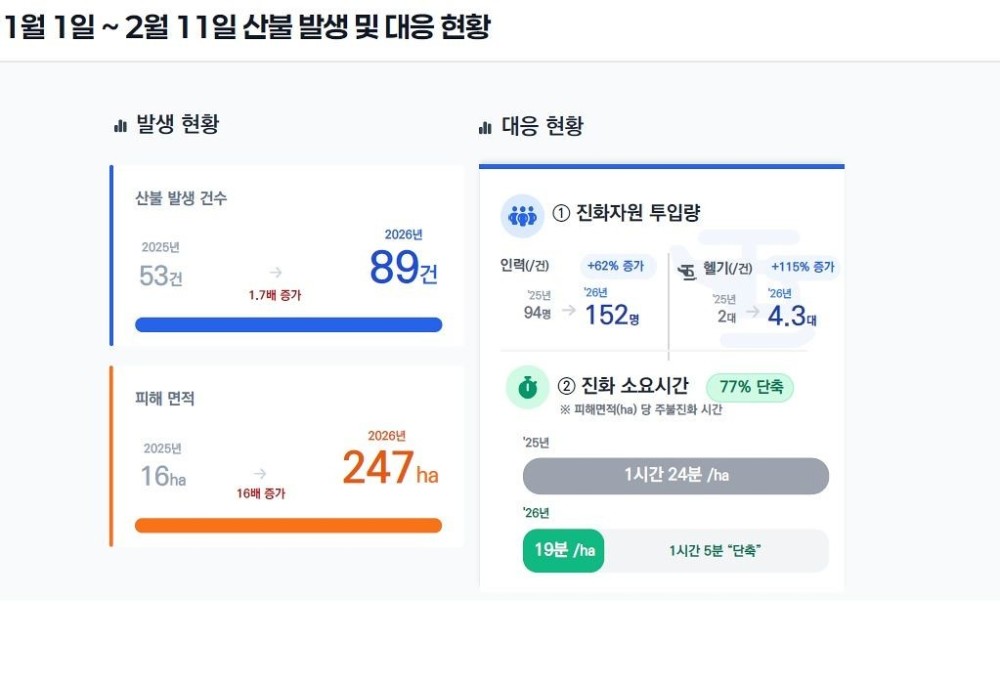Viewport: 1000px width, 682px height.
Task: Click the arrow between 2대 and 4.3대
Action: 751,311
